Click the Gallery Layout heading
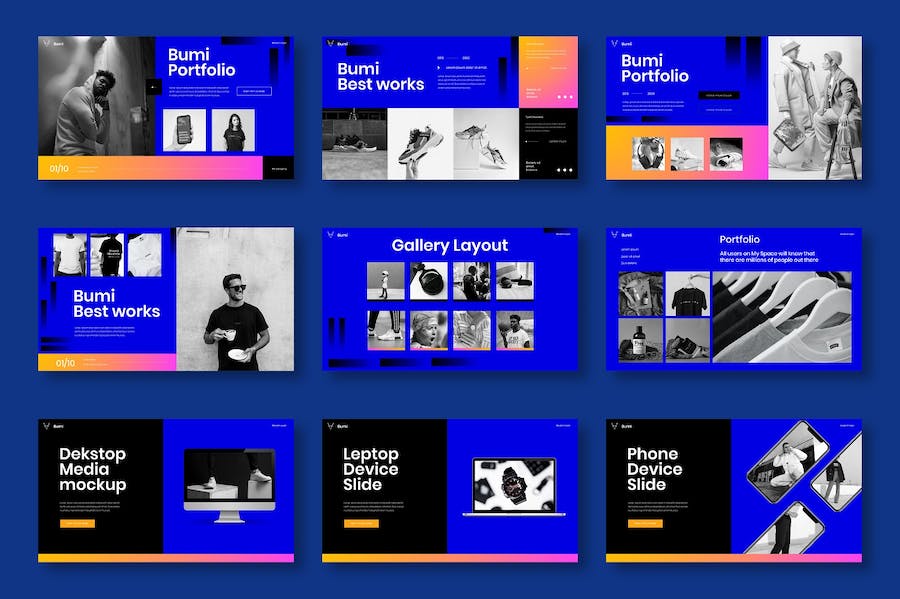Screen dimensions: 900x599 coord(449,245)
